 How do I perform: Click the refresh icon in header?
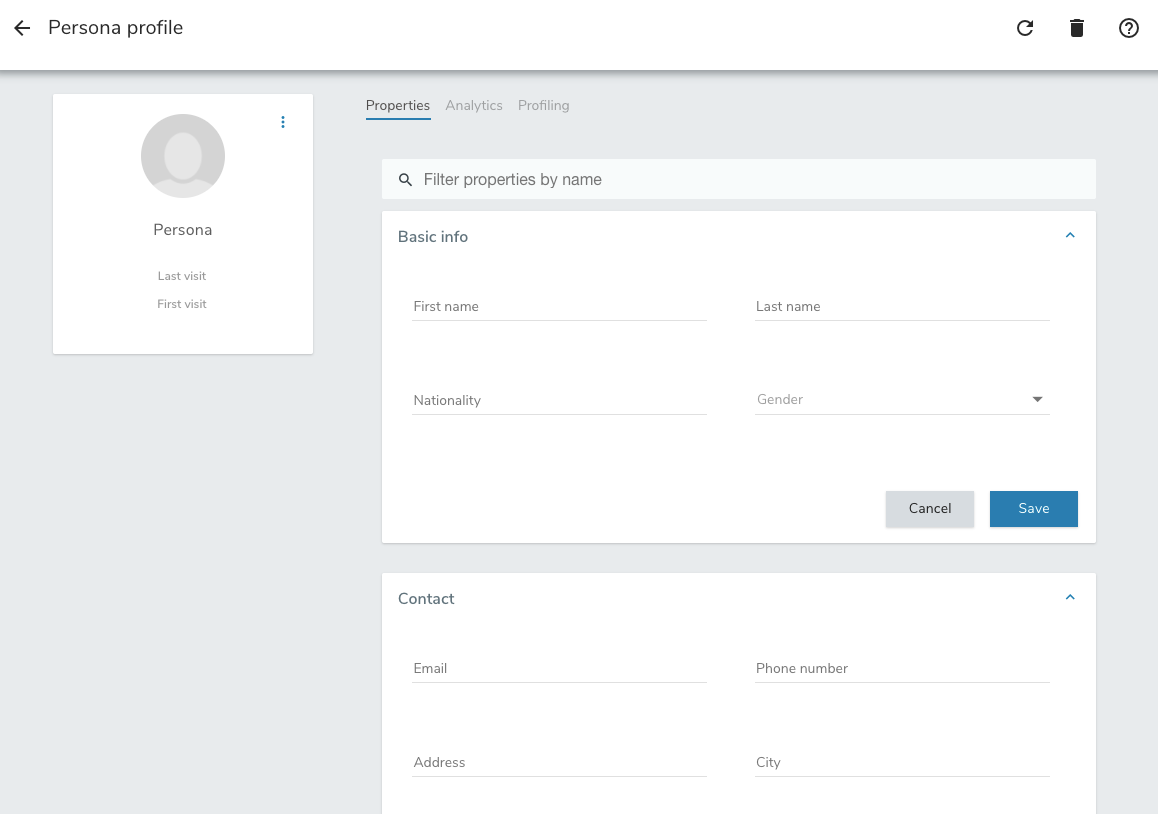(1025, 28)
